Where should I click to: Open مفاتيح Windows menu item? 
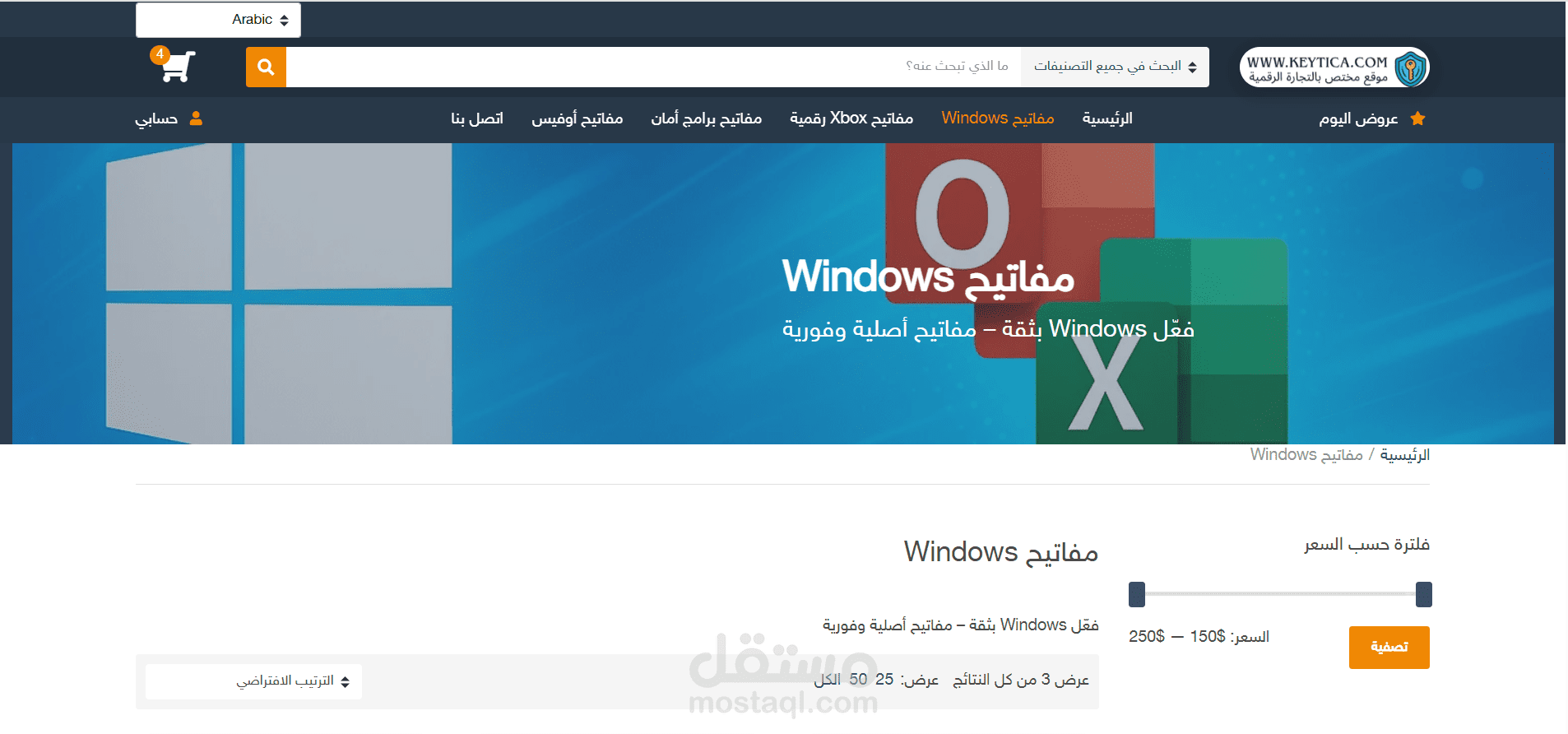pyautogui.click(x=998, y=118)
